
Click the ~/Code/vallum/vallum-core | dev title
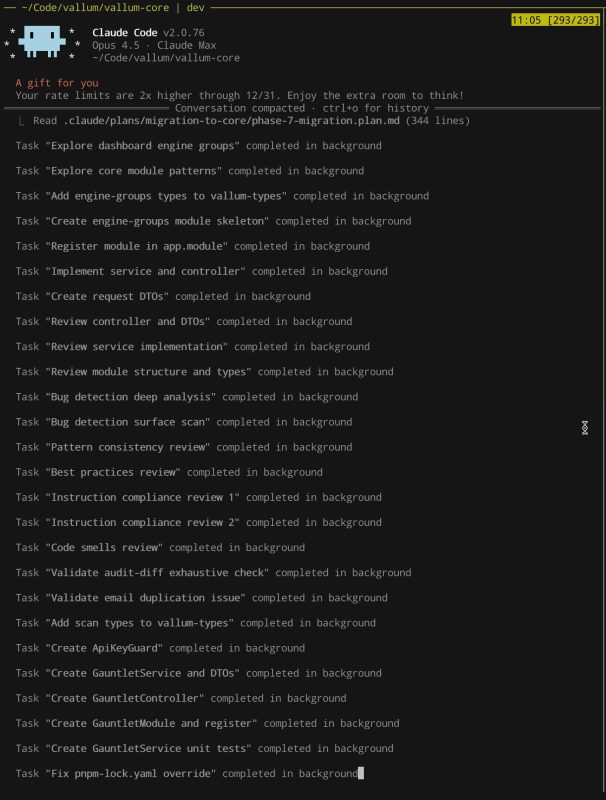[x=113, y=8]
